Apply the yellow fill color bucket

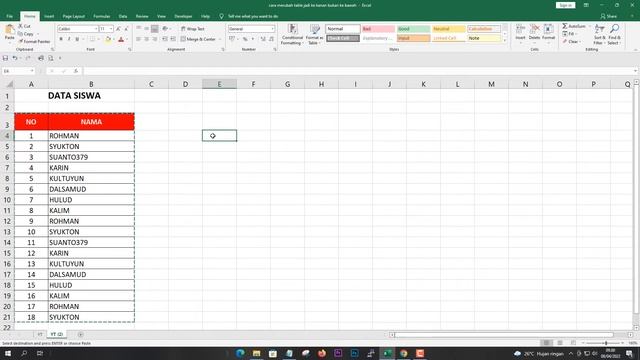click(x=108, y=39)
